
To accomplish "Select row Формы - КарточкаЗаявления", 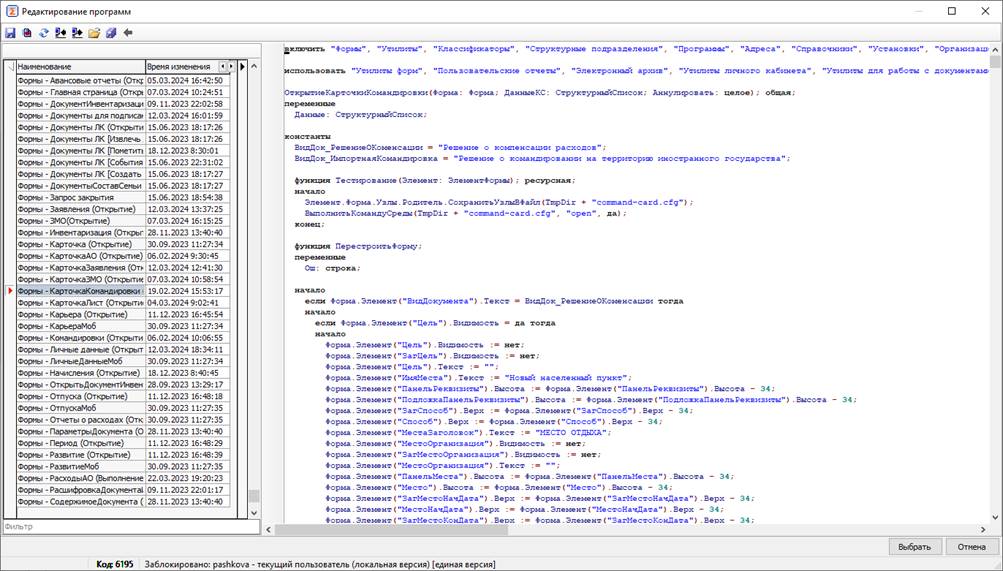I will pyautogui.click(x=123, y=267).
